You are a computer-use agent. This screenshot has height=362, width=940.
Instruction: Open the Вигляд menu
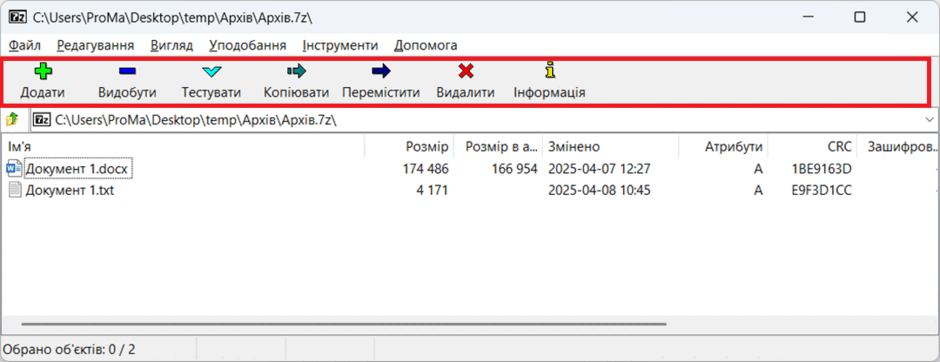pyautogui.click(x=171, y=45)
